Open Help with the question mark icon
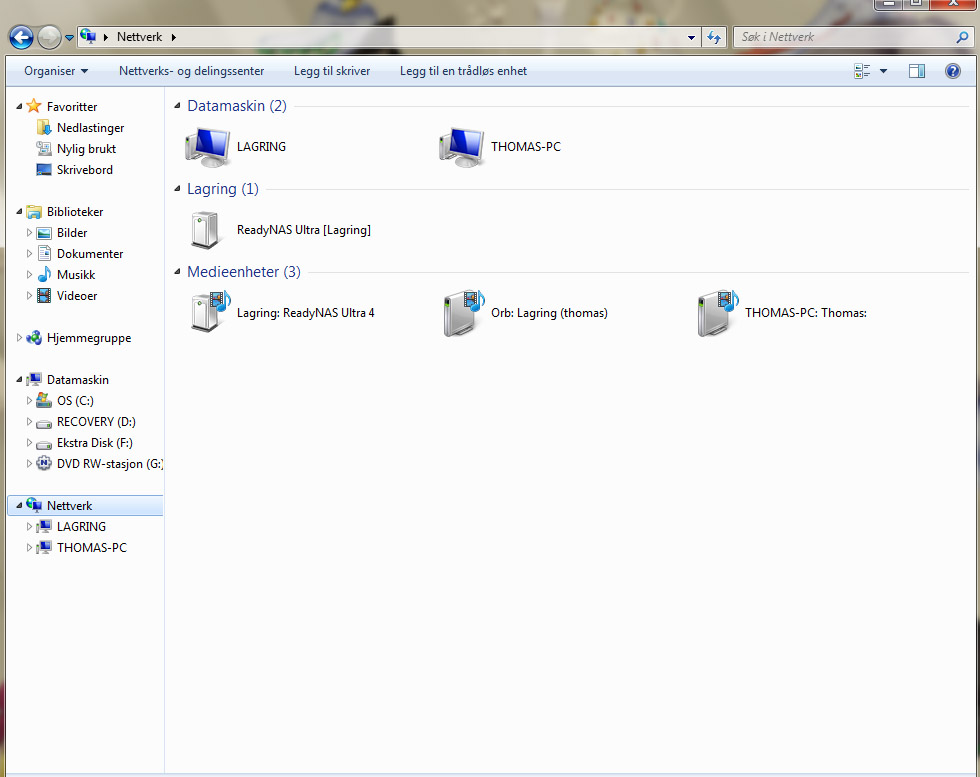The width and height of the screenshot is (980, 777). point(952,71)
